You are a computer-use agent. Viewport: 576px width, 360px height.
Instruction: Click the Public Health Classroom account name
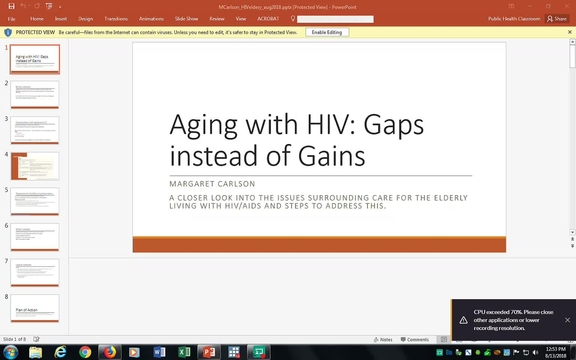(x=514, y=19)
